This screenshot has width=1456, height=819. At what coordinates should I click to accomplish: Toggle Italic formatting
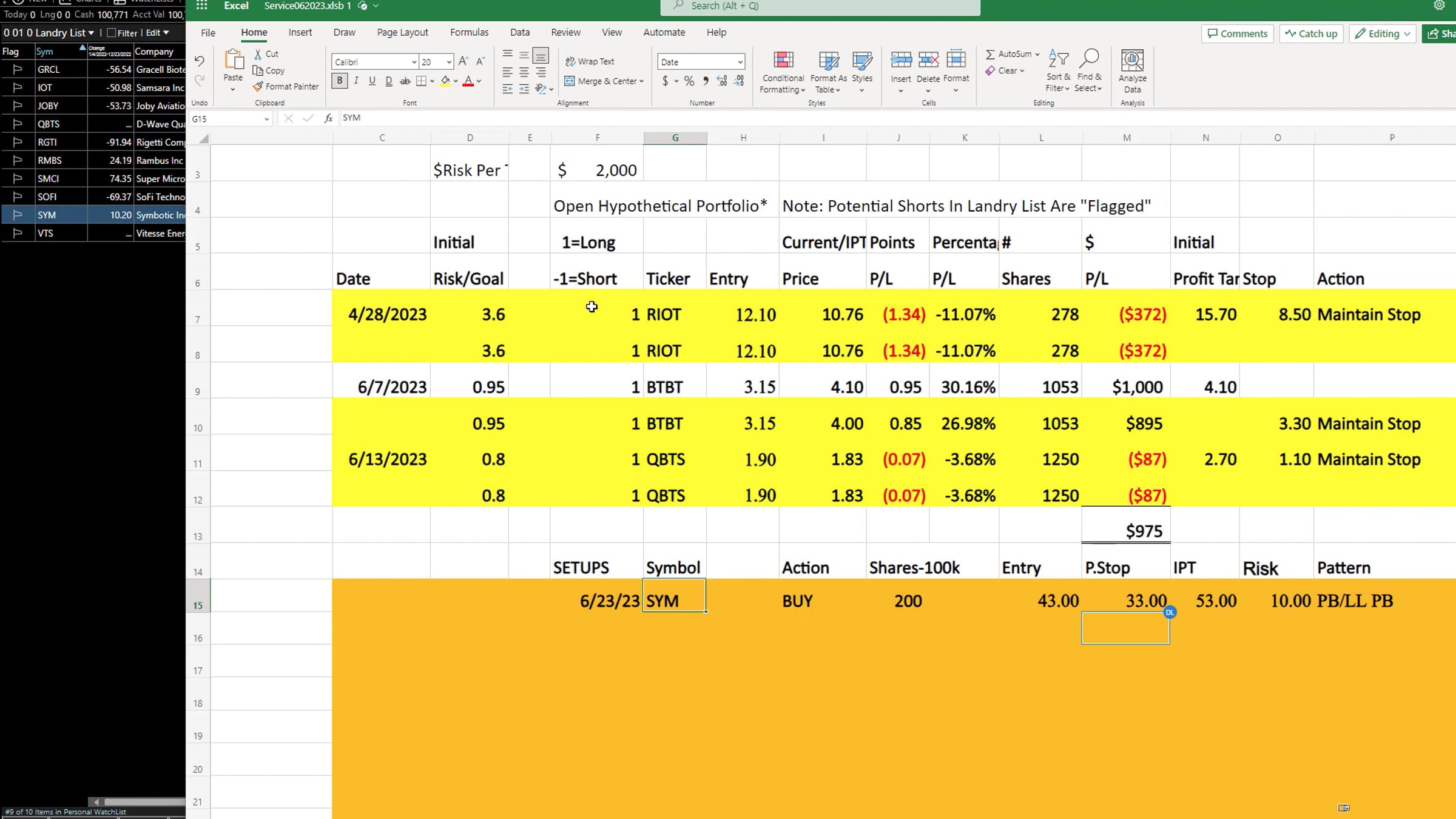(x=356, y=81)
